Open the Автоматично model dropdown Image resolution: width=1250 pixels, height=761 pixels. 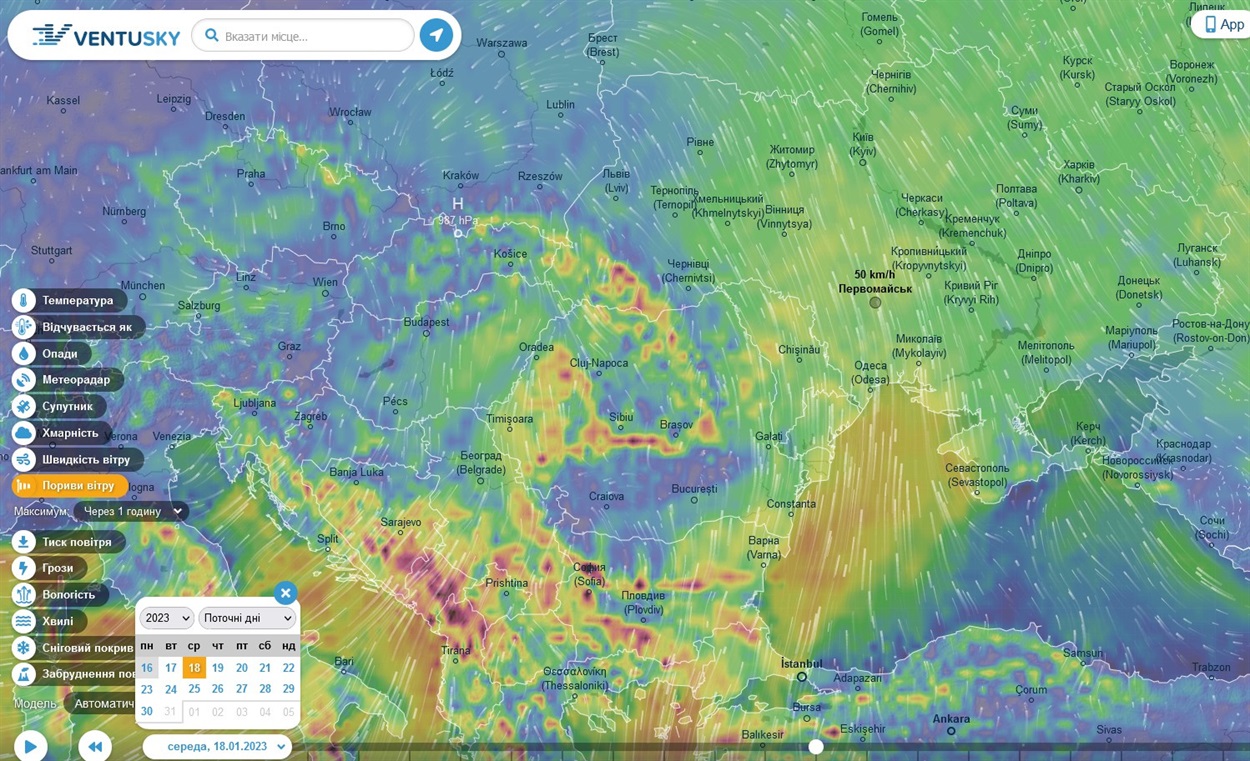click(x=100, y=703)
